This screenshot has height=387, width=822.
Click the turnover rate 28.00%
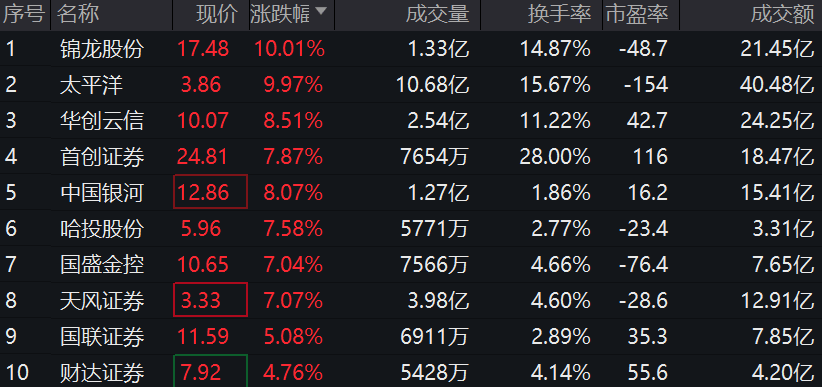tap(556, 157)
